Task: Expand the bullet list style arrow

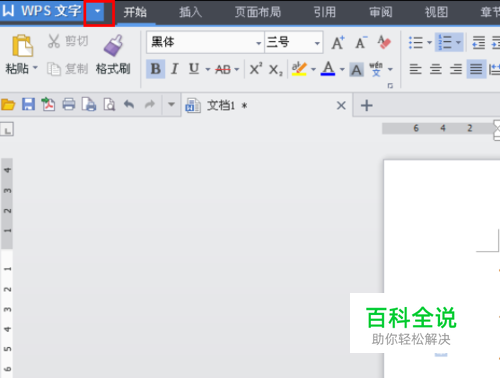Action: 429,42
